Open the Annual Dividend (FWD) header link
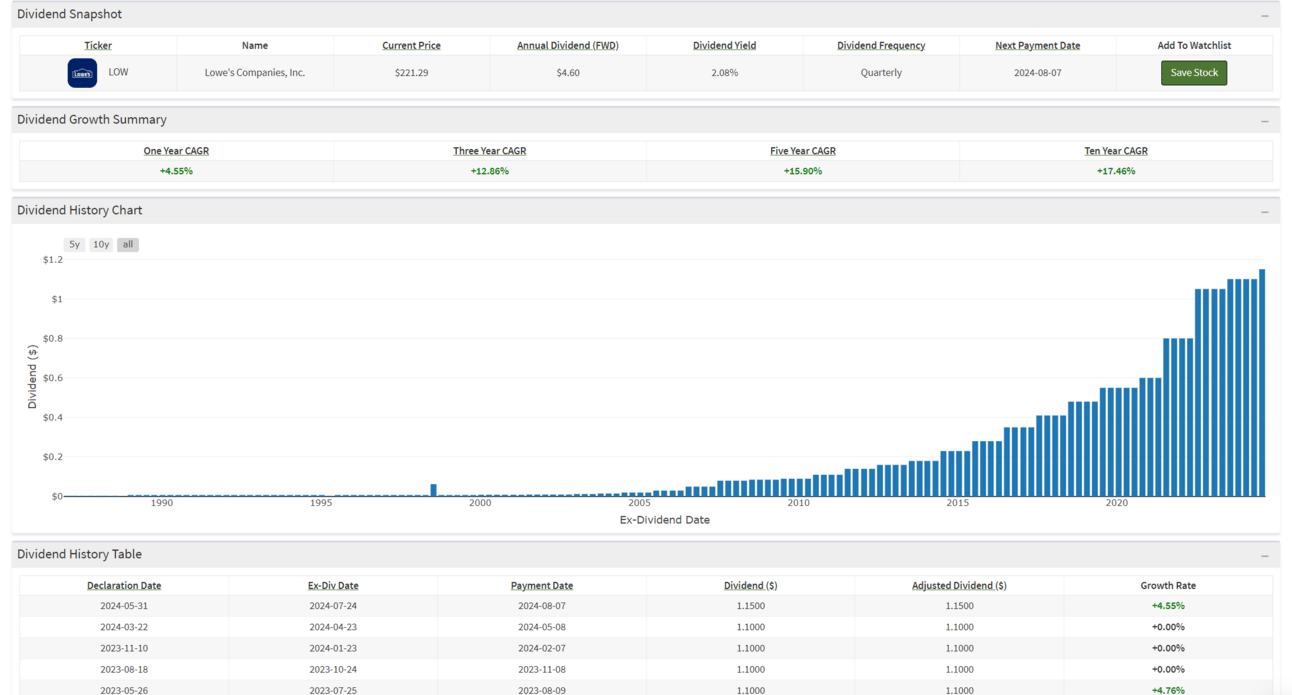 click(567, 46)
